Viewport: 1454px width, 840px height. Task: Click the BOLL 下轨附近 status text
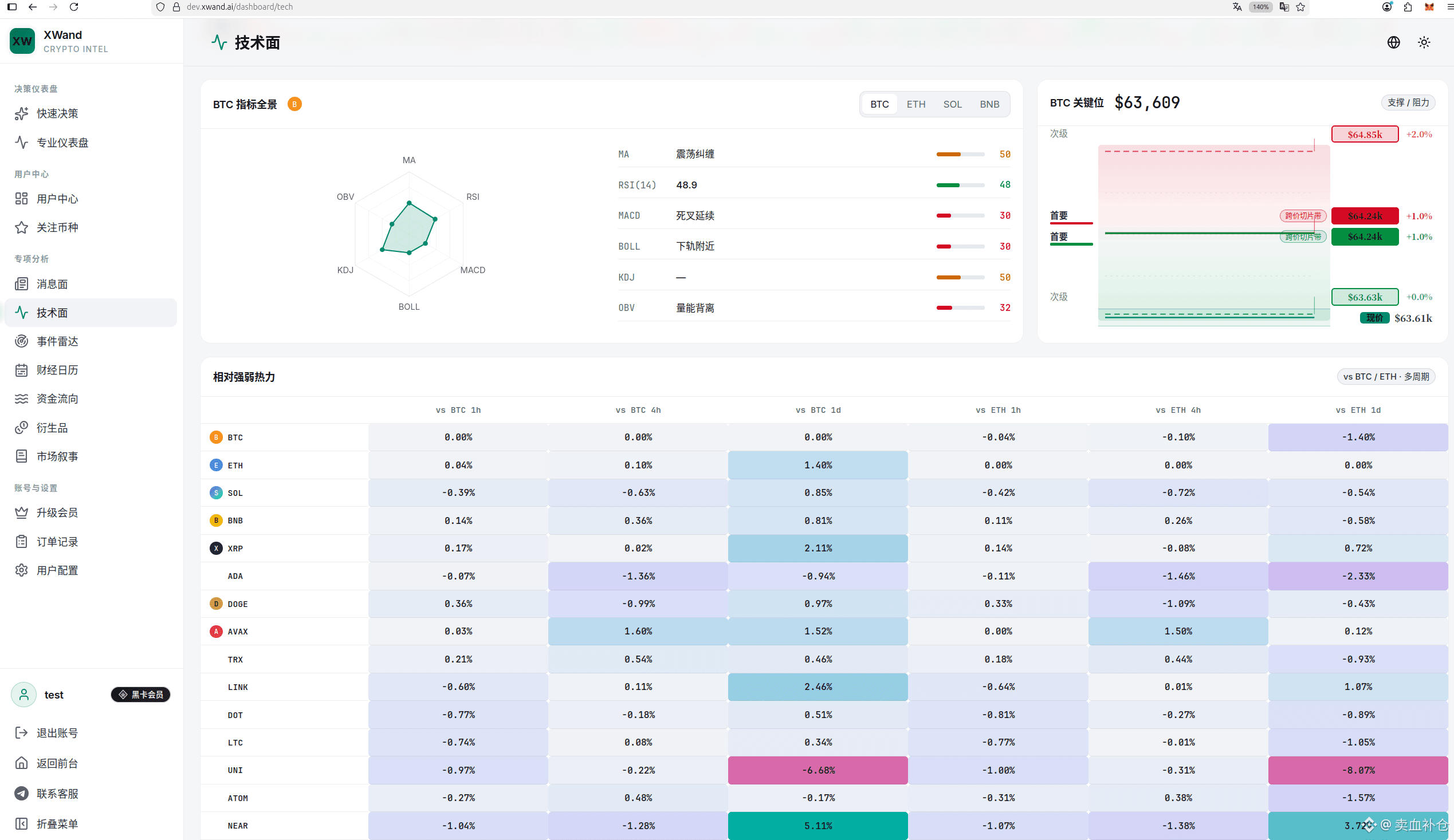695,246
